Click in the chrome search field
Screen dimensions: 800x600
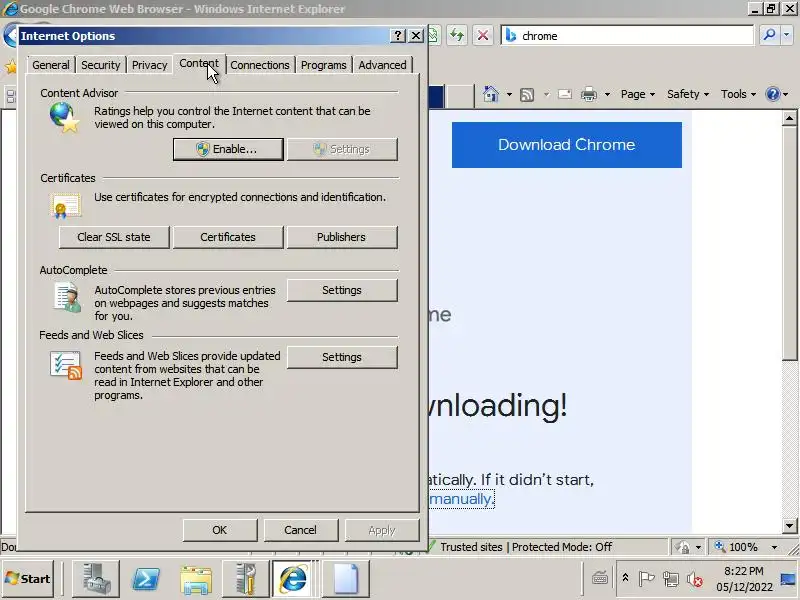click(x=628, y=36)
